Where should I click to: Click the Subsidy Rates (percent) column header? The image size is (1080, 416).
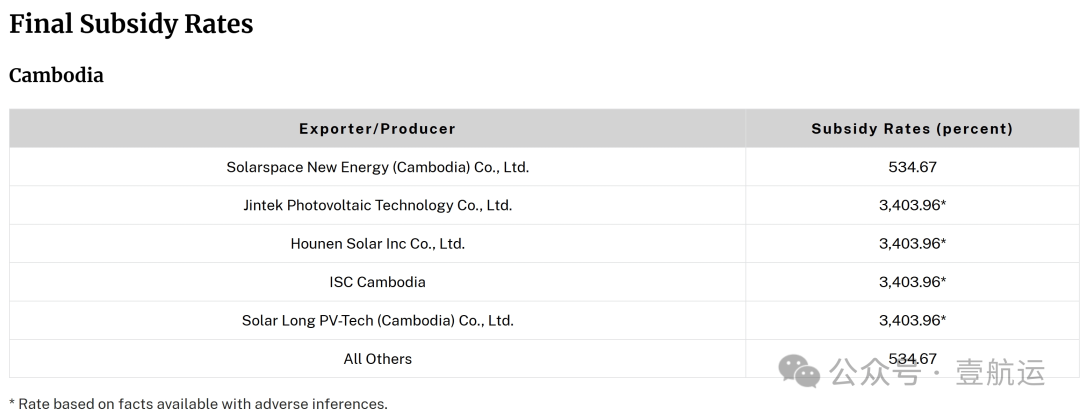(x=911, y=129)
